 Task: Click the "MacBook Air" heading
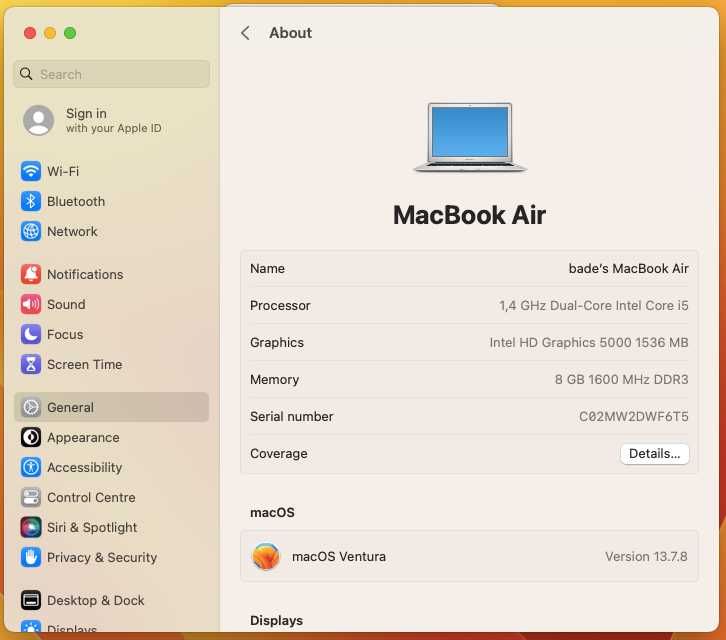[x=469, y=215]
